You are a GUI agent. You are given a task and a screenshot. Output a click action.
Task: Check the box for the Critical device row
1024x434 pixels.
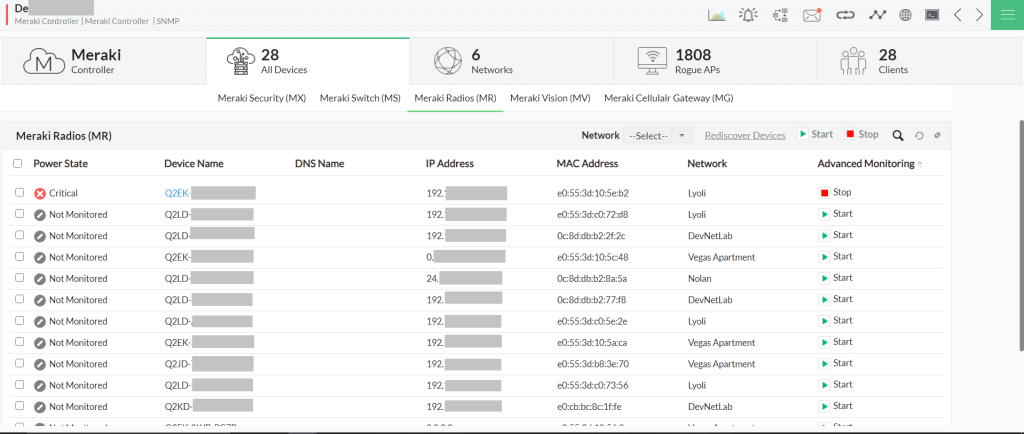[19, 192]
